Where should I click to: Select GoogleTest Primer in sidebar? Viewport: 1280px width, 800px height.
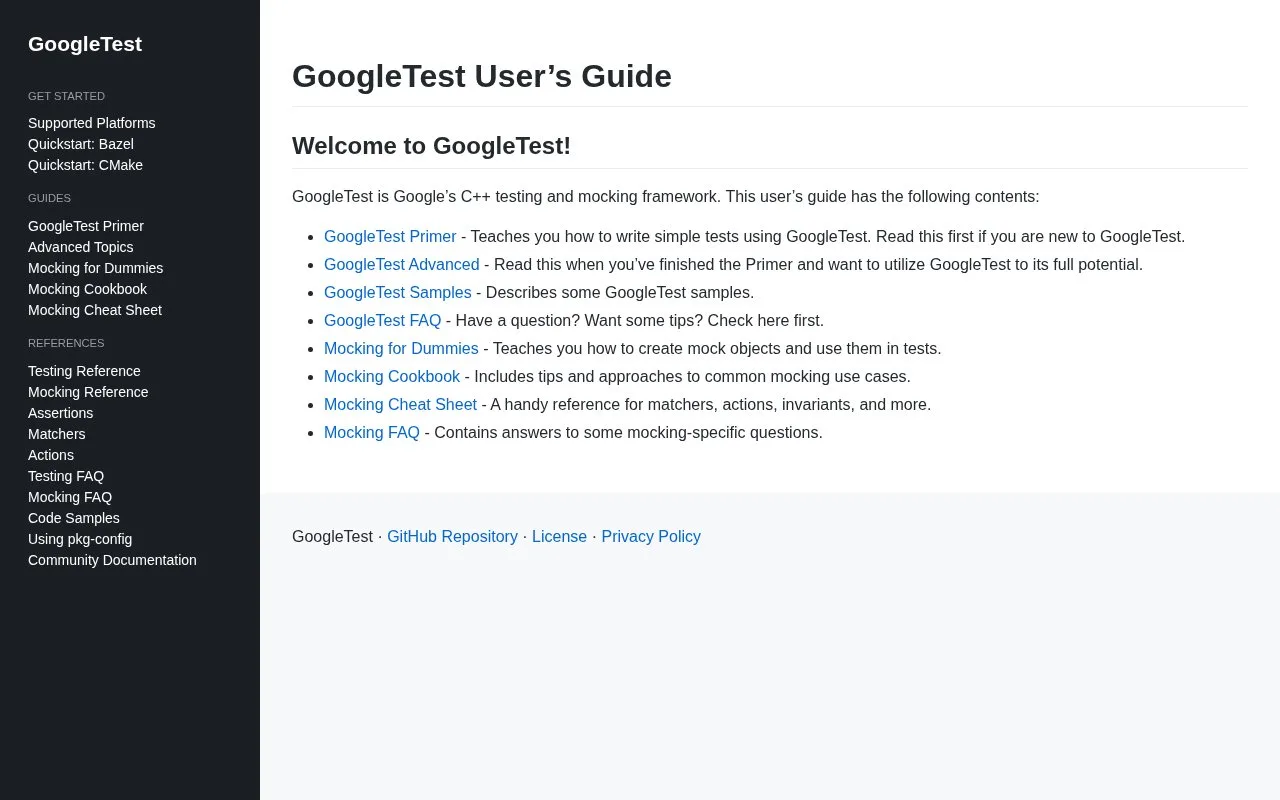[x=86, y=226]
